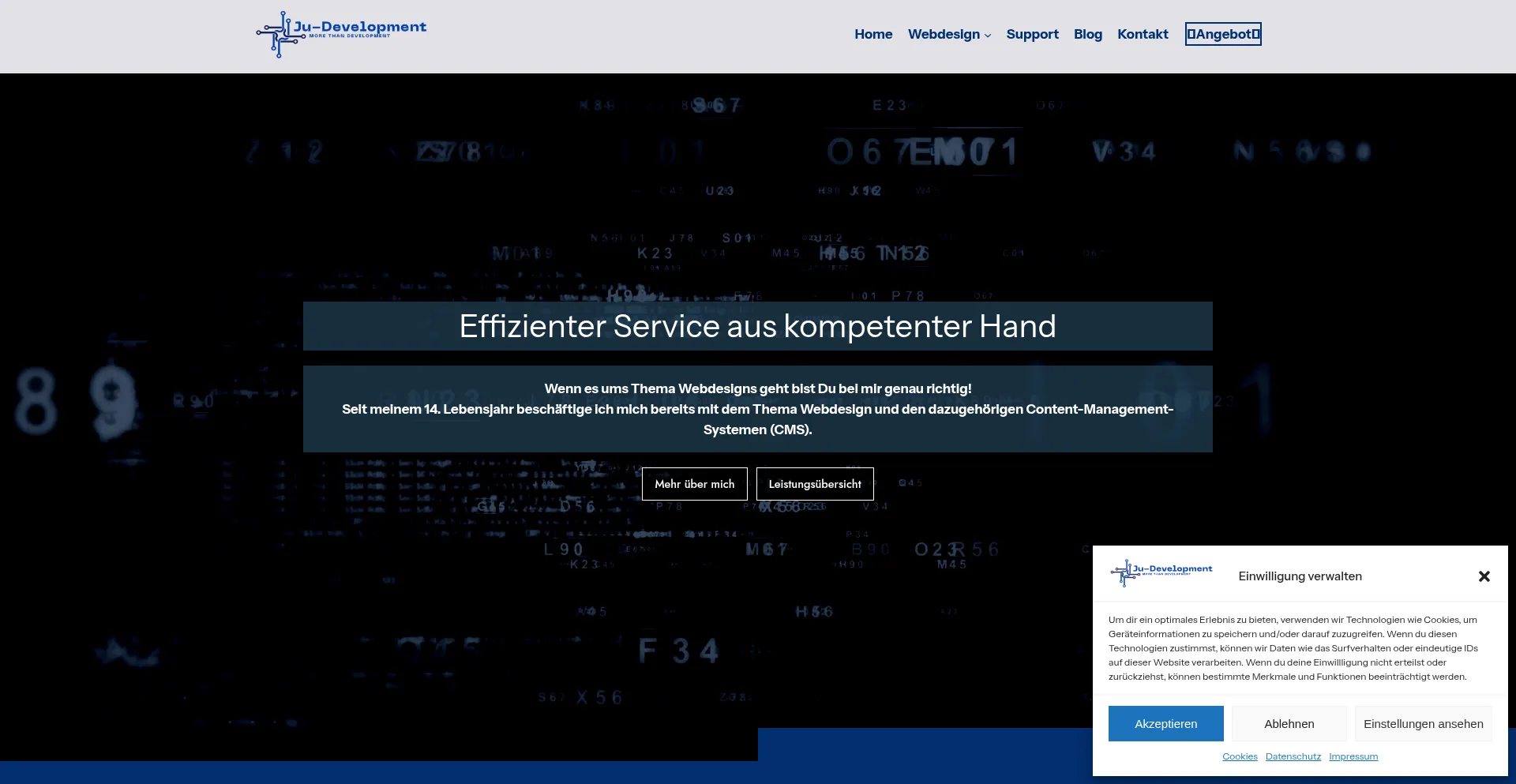Click the logo inside the cookie banner
Viewport: 1516px width, 784px height.
pos(1161,572)
